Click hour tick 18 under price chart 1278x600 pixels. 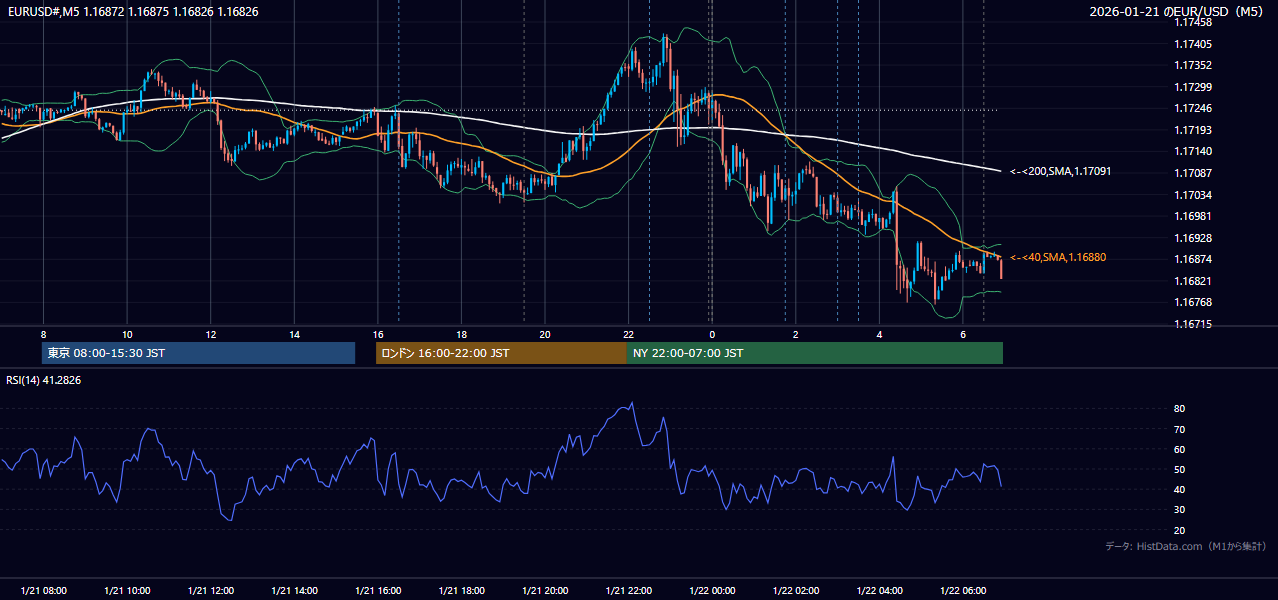tap(461, 334)
